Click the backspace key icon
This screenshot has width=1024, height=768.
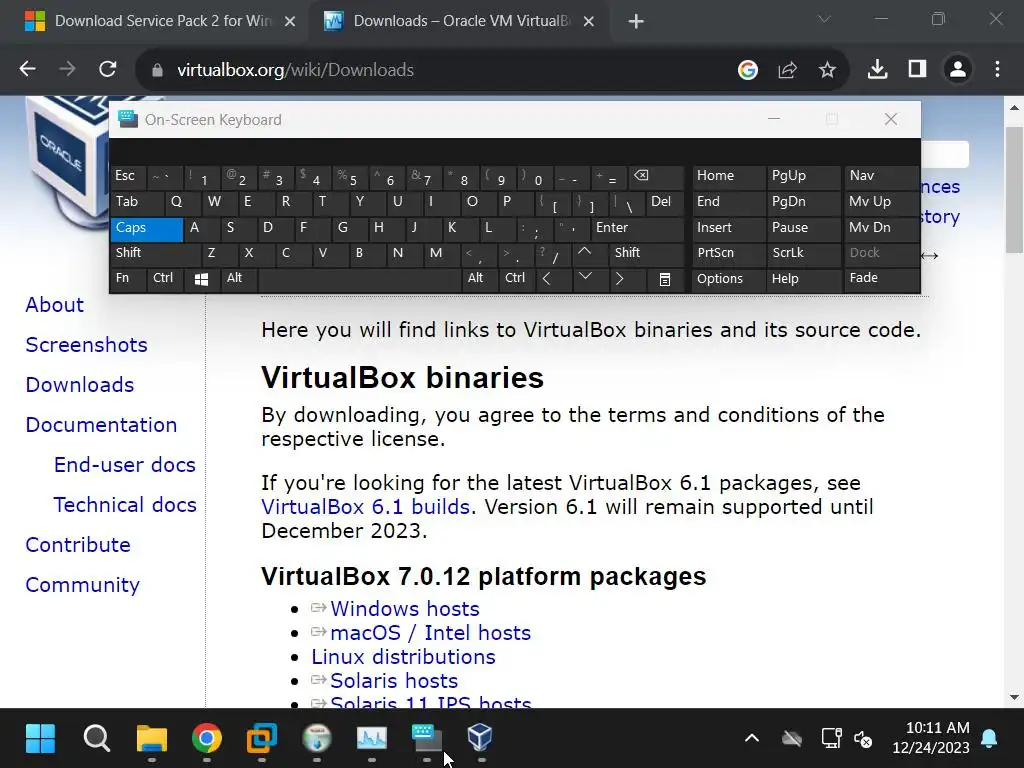coord(656,176)
